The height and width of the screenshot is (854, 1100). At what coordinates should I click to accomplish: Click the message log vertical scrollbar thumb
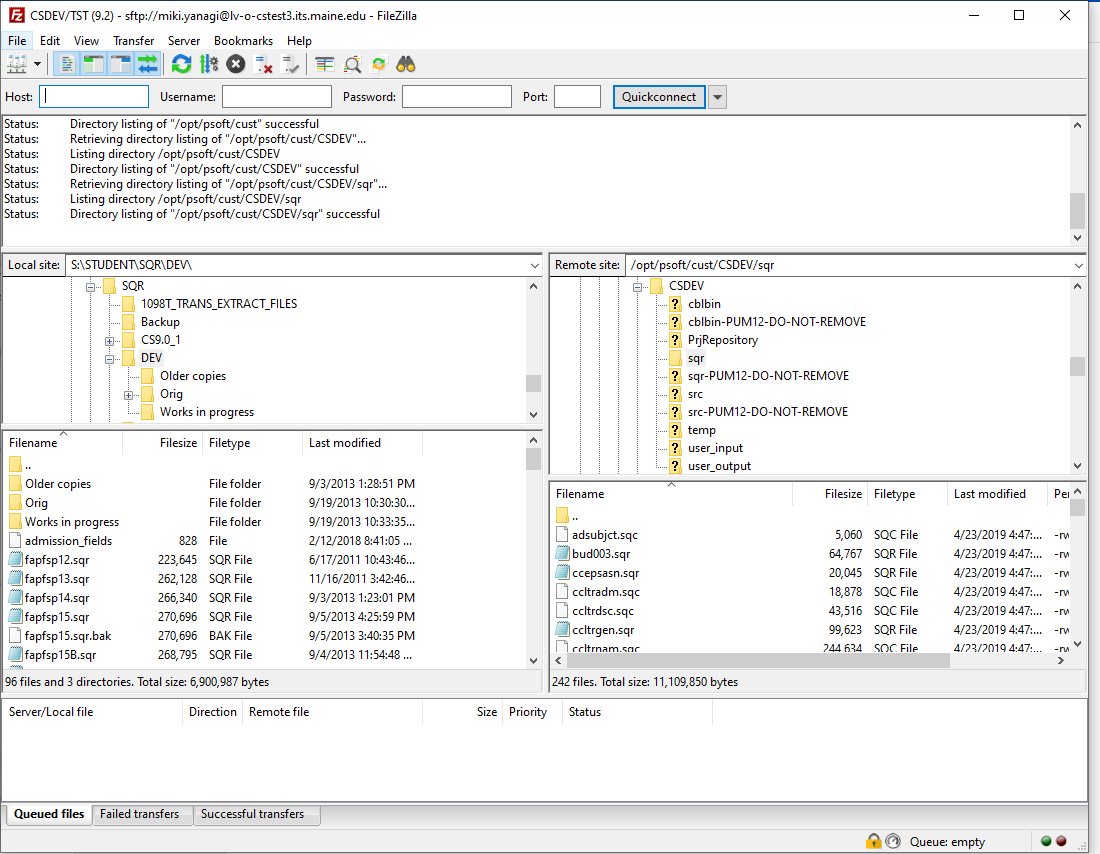click(x=1077, y=211)
